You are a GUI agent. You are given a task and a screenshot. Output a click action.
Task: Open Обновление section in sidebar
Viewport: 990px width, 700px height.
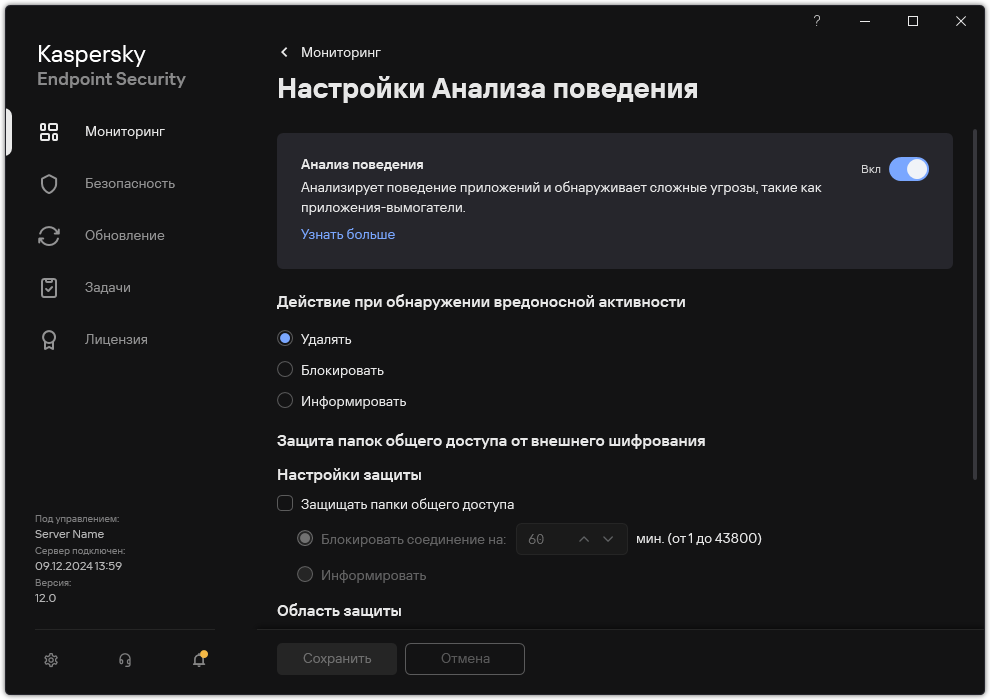[125, 235]
